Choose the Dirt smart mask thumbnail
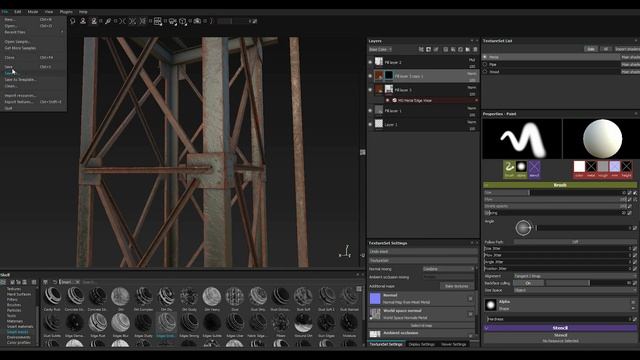The height and width of the screenshot is (360, 640). (x=120, y=298)
